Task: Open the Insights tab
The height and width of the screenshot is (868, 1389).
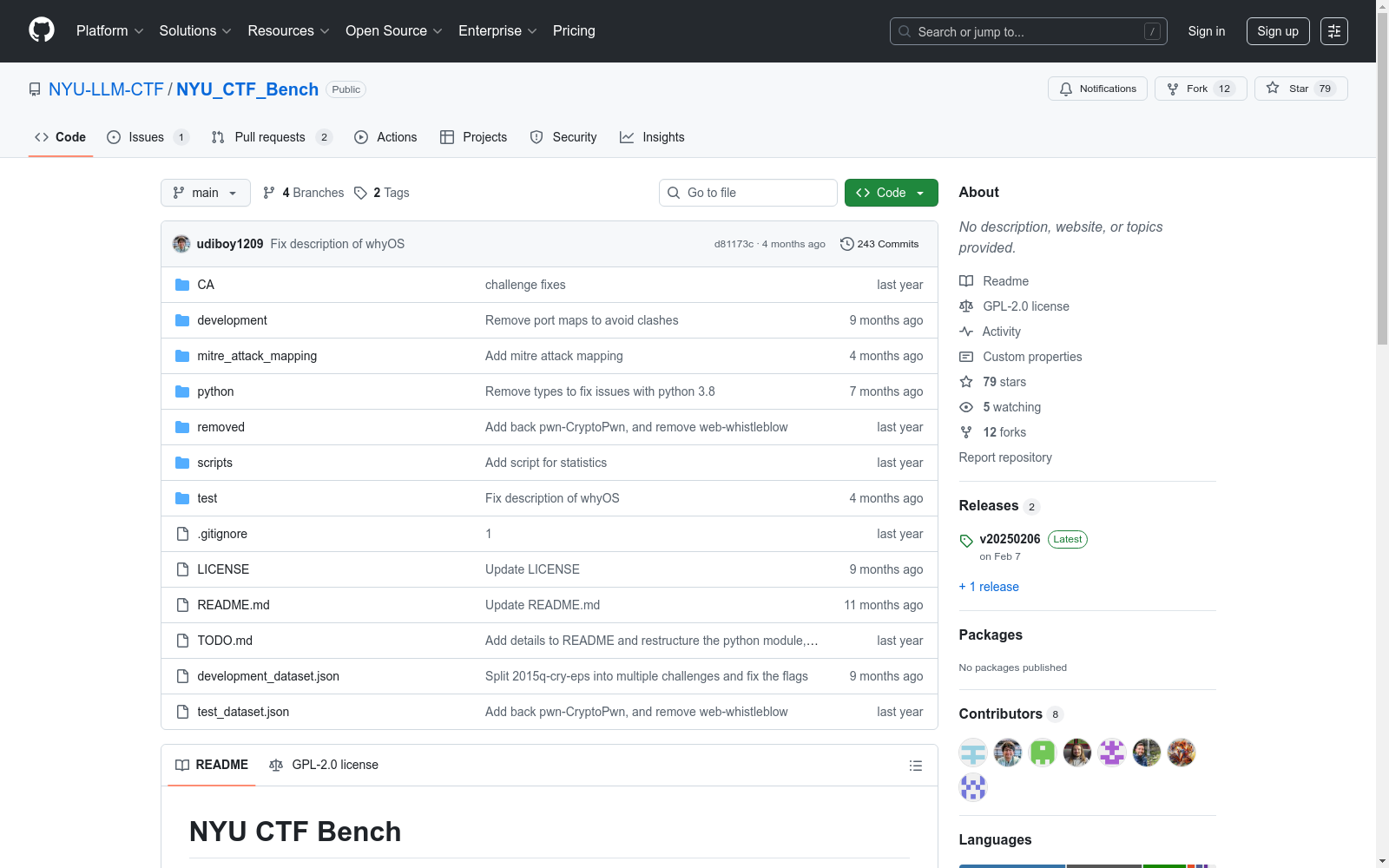Action: 652,137
